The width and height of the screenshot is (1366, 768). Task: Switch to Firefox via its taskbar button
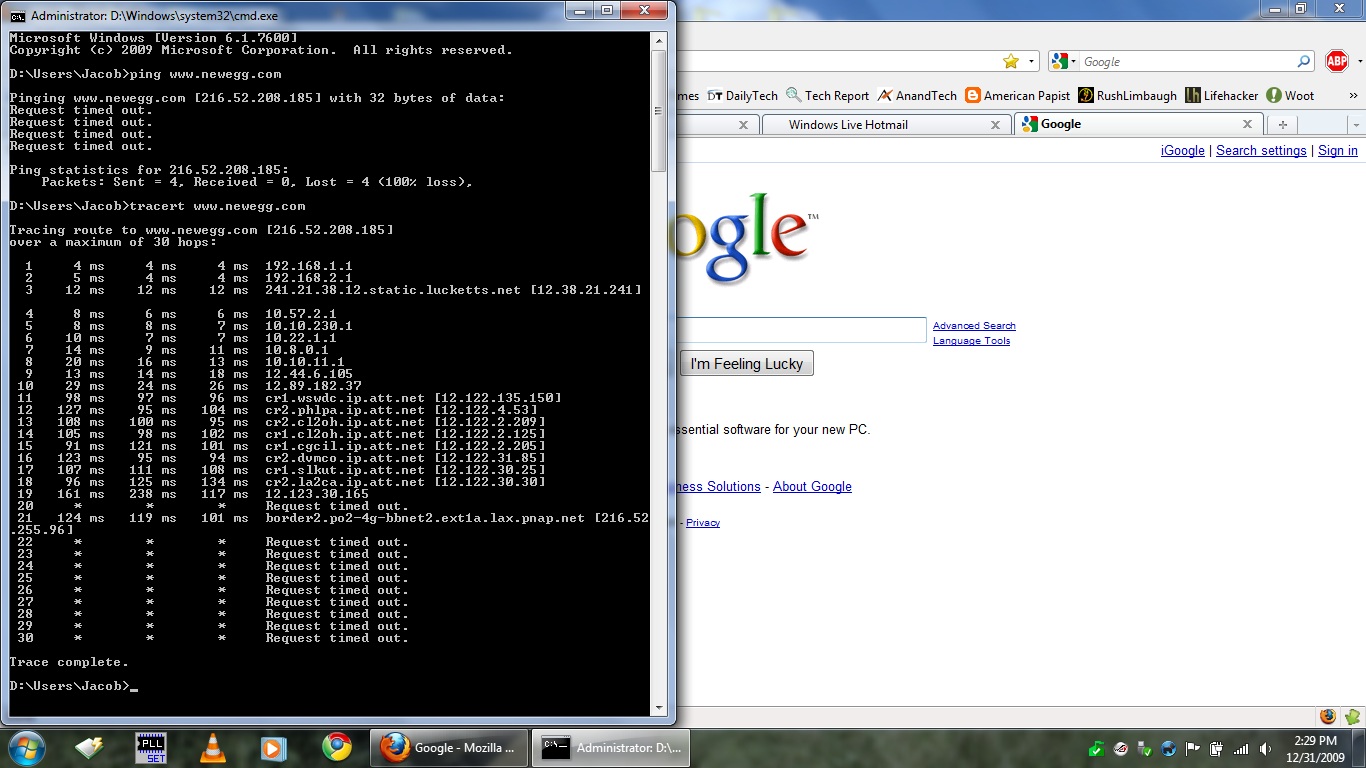449,748
